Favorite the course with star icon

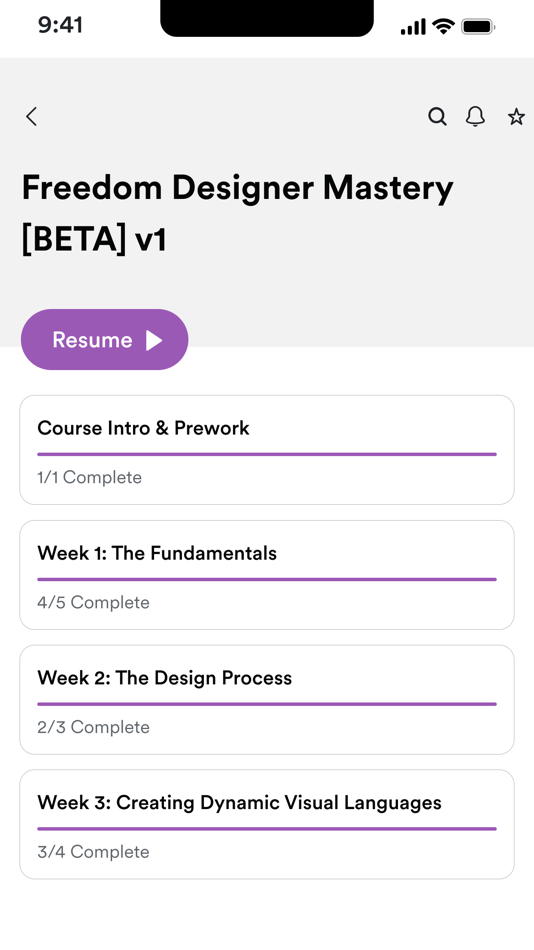pos(516,116)
